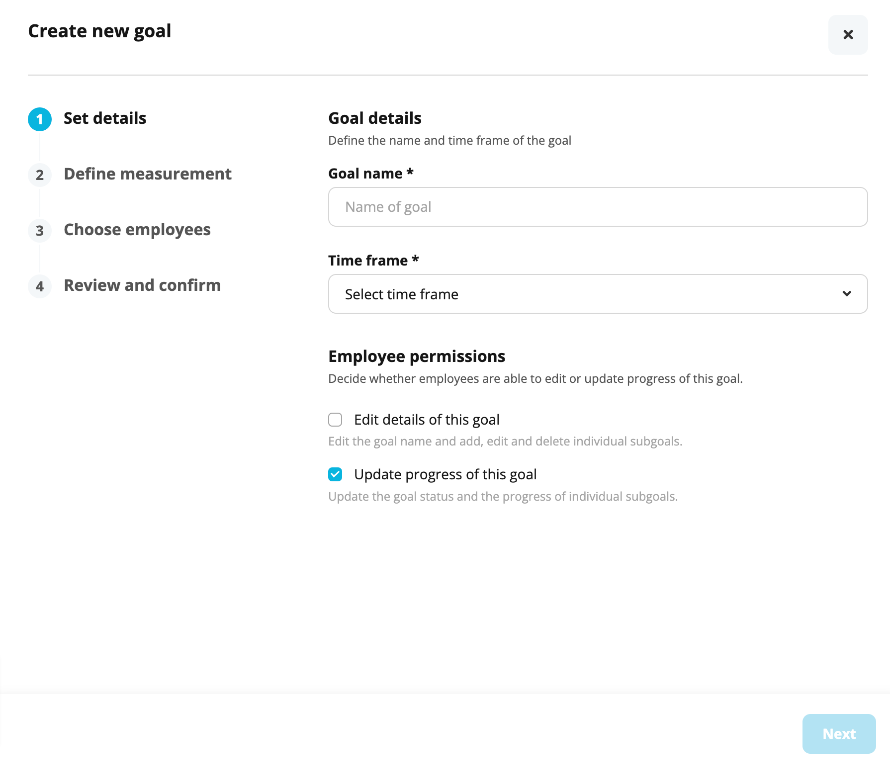890x763 pixels.
Task: Click the step 3 number badge
Action: (40, 230)
